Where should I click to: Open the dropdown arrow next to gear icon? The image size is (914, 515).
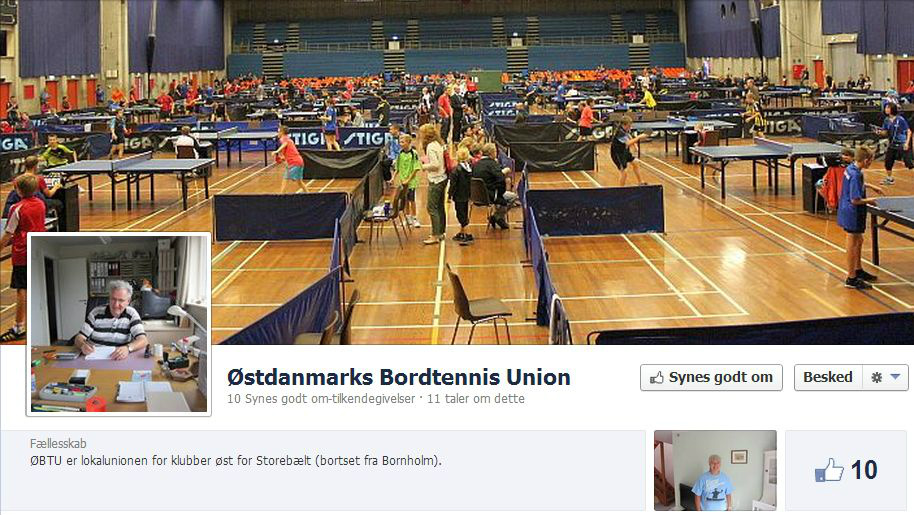[x=895, y=377]
